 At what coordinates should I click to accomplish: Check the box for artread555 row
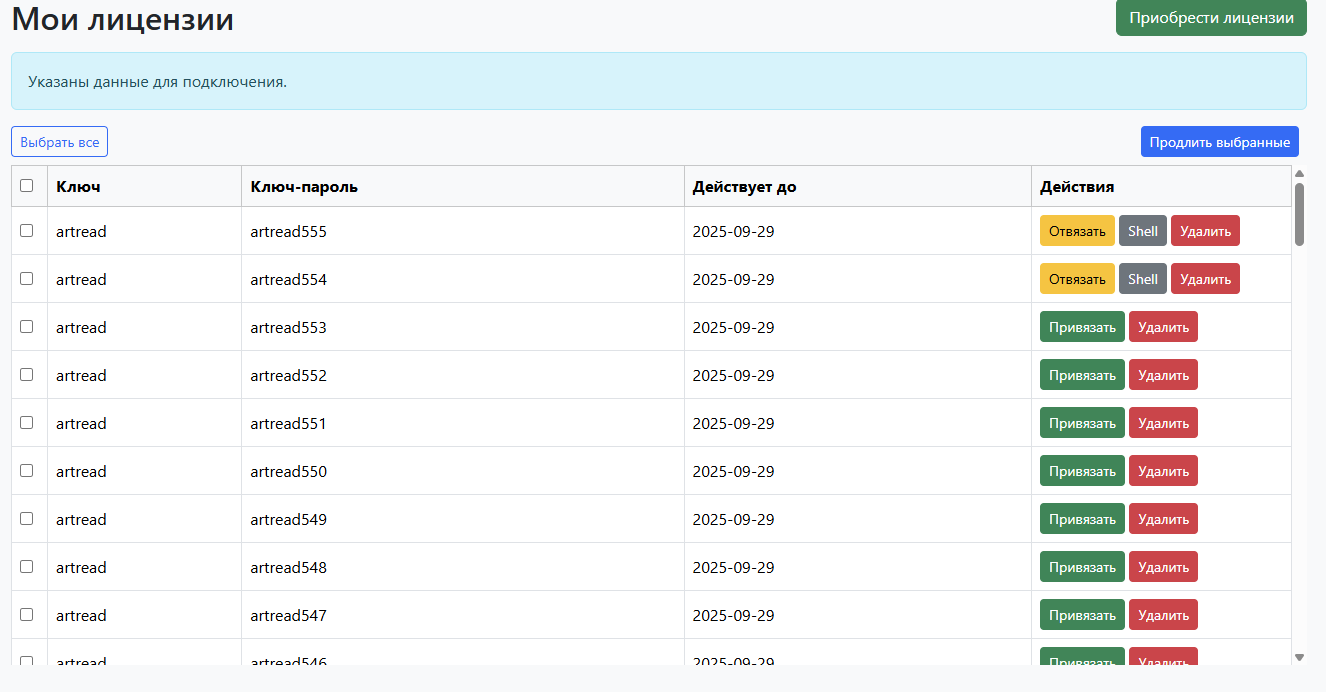(27, 230)
